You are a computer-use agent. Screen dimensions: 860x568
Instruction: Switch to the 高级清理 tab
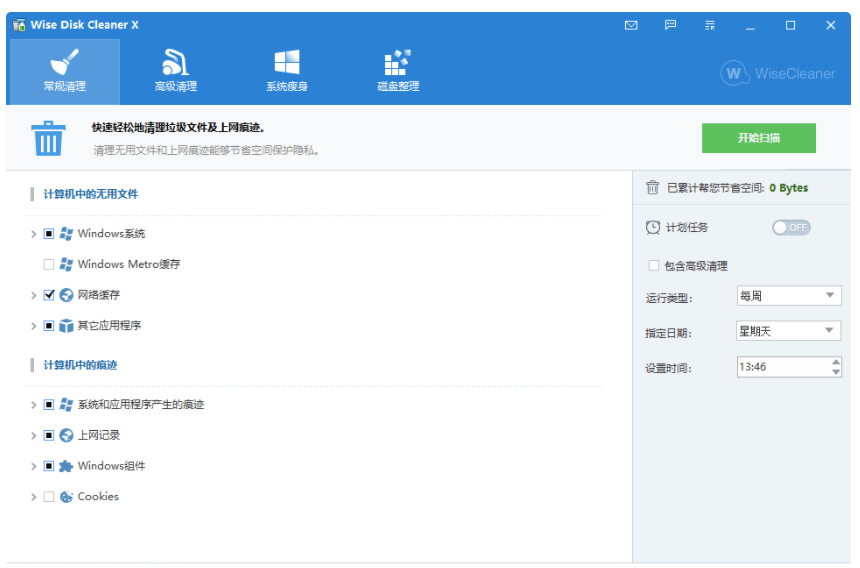(x=176, y=71)
